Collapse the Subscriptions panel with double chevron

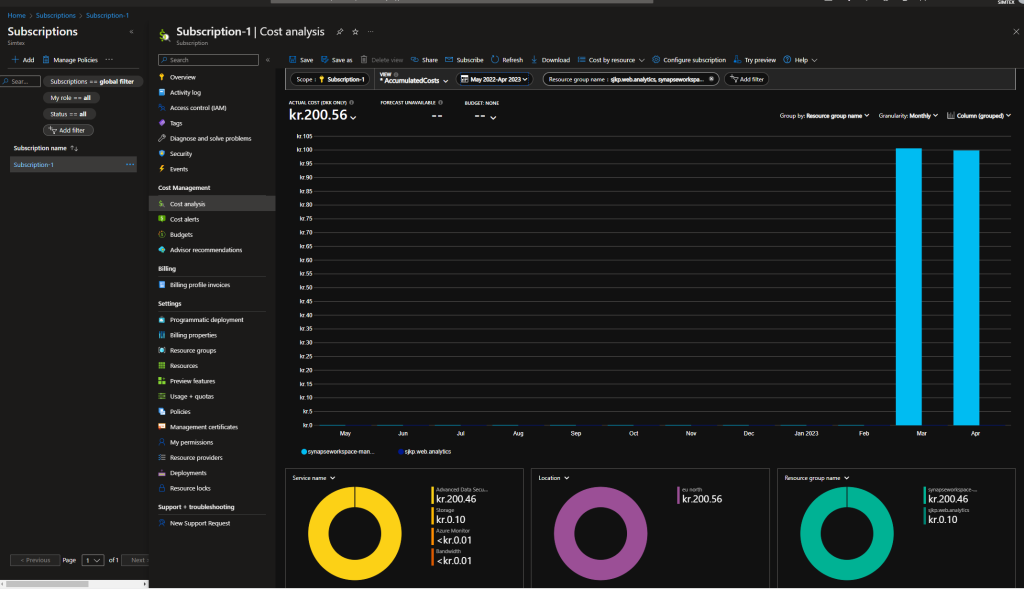[132, 31]
